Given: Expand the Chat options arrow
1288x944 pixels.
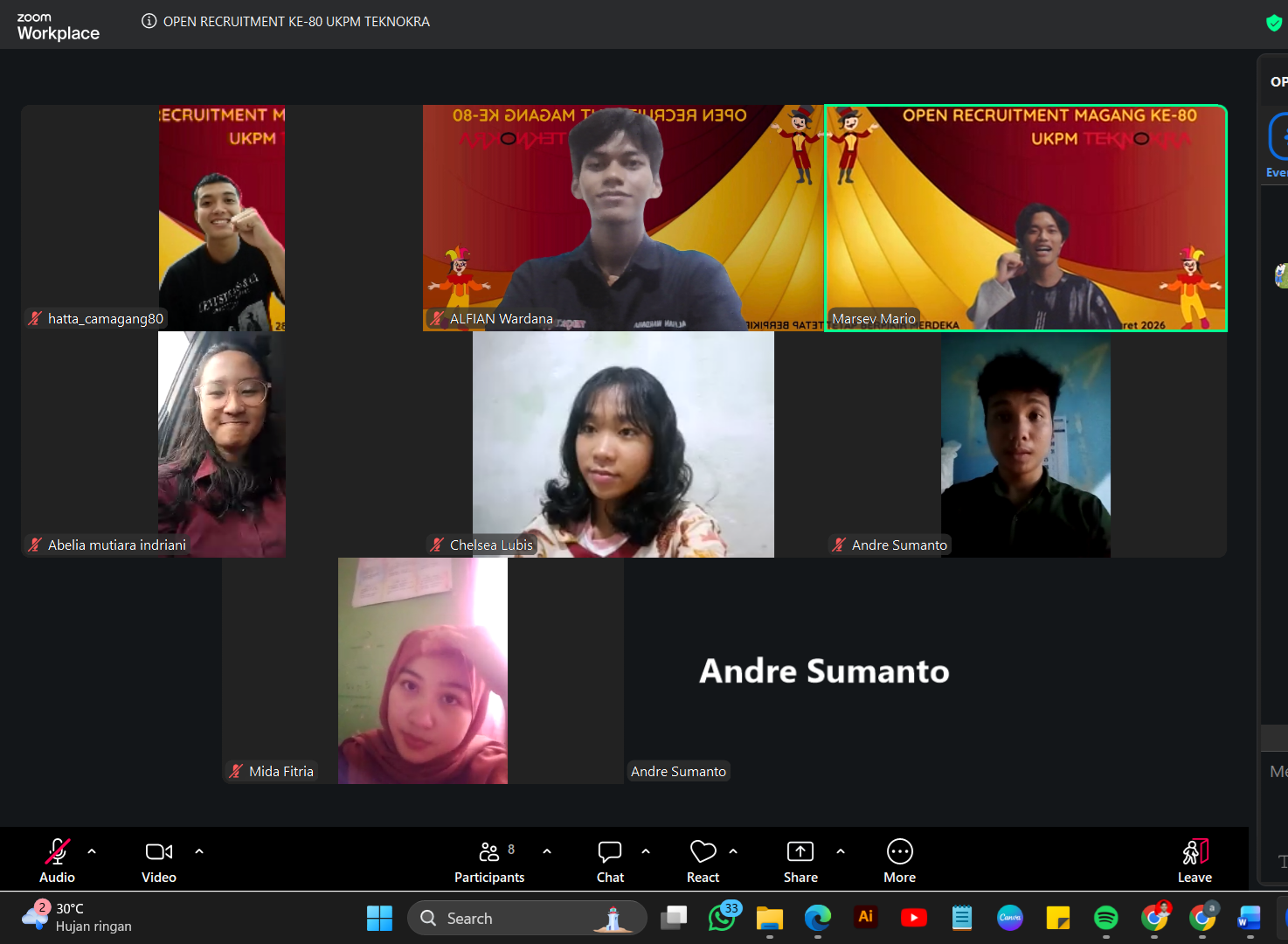Looking at the screenshot, I should click(646, 851).
